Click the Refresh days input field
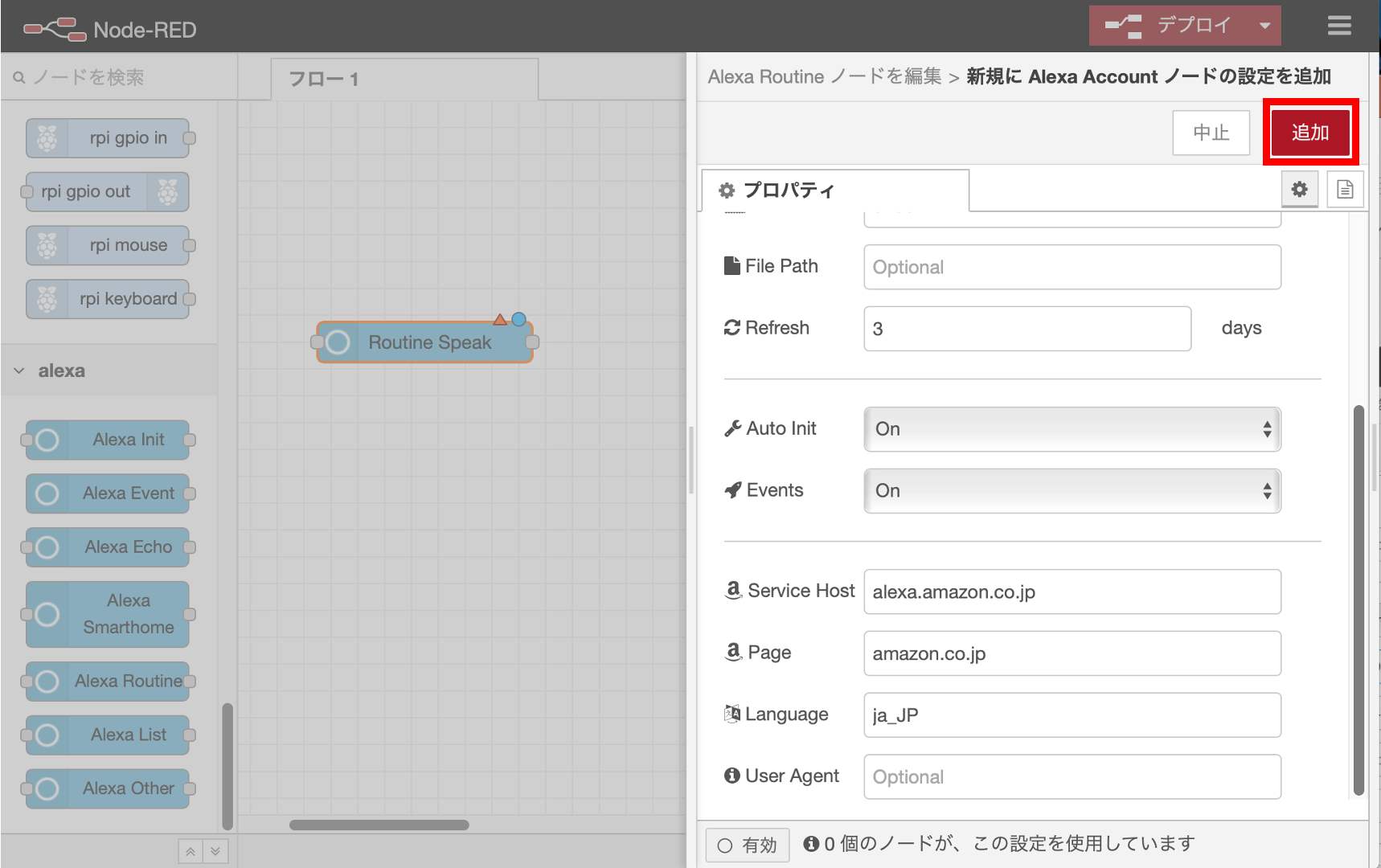This screenshot has width=1381, height=868. [x=1027, y=329]
